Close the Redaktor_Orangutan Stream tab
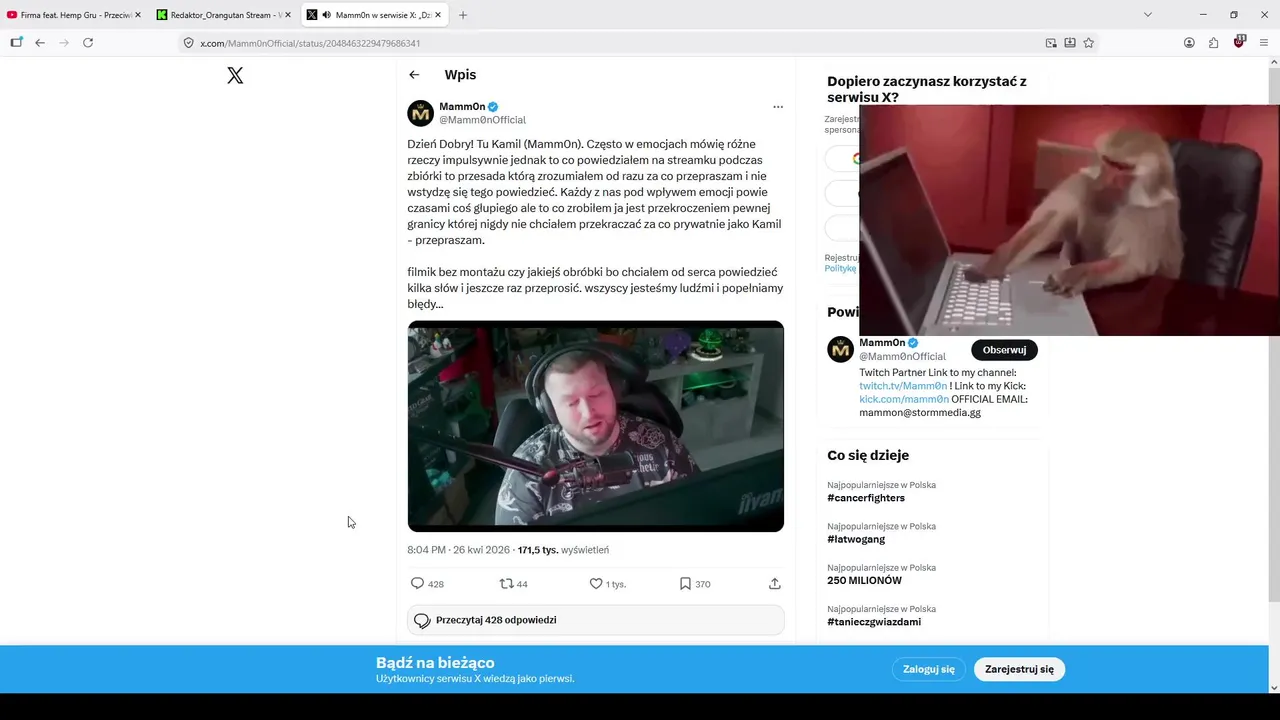The image size is (1280, 720). (288, 15)
